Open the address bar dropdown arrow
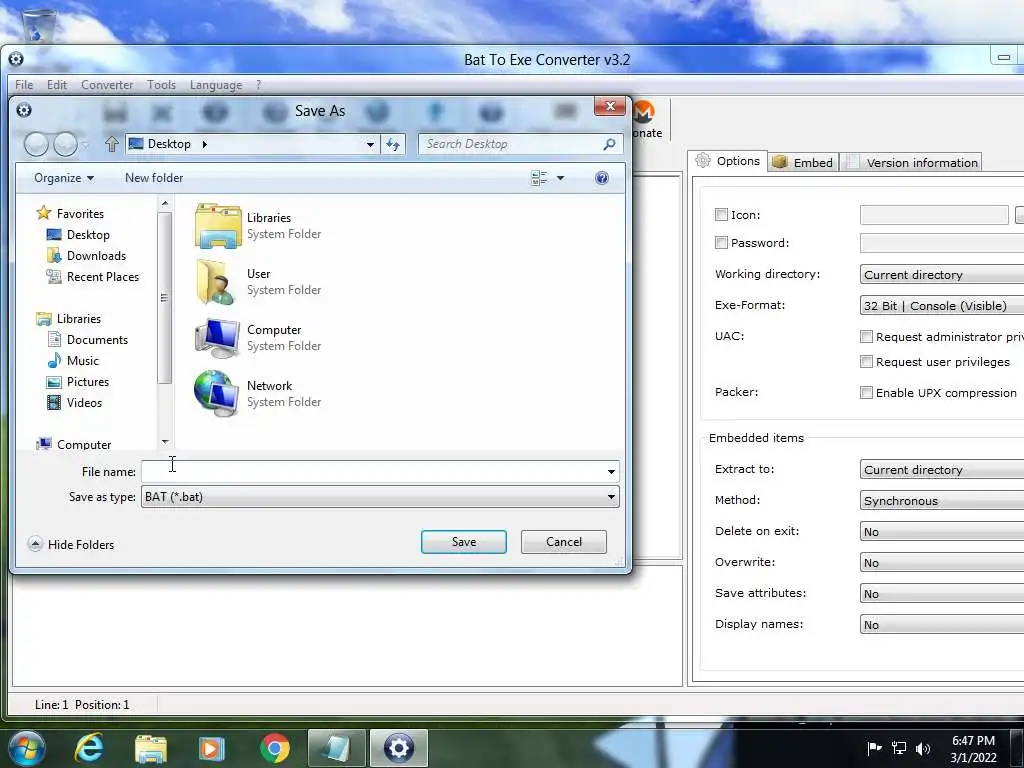Screen dimensions: 1024x768 point(370,144)
